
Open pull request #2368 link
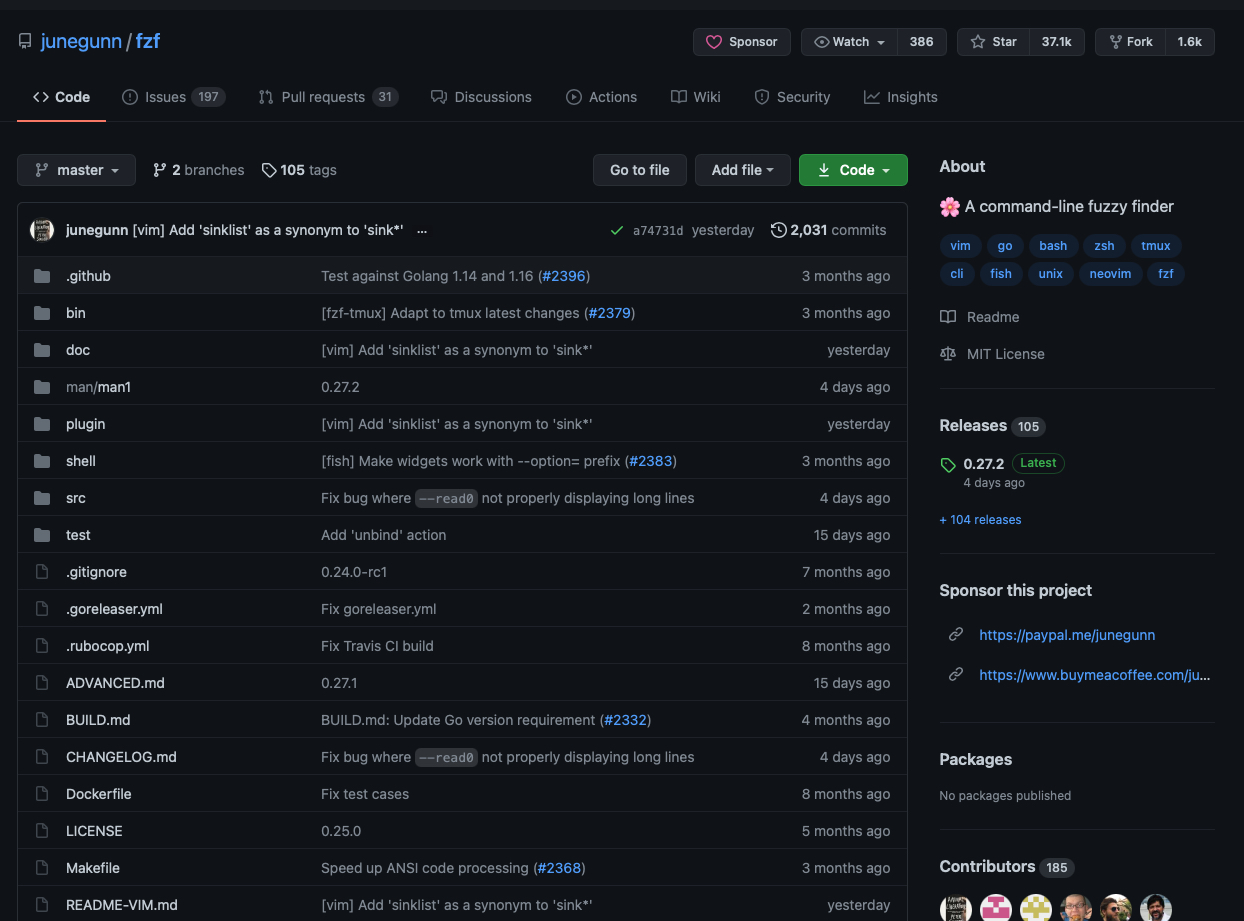pyautogui.click(x=559, y=868)
